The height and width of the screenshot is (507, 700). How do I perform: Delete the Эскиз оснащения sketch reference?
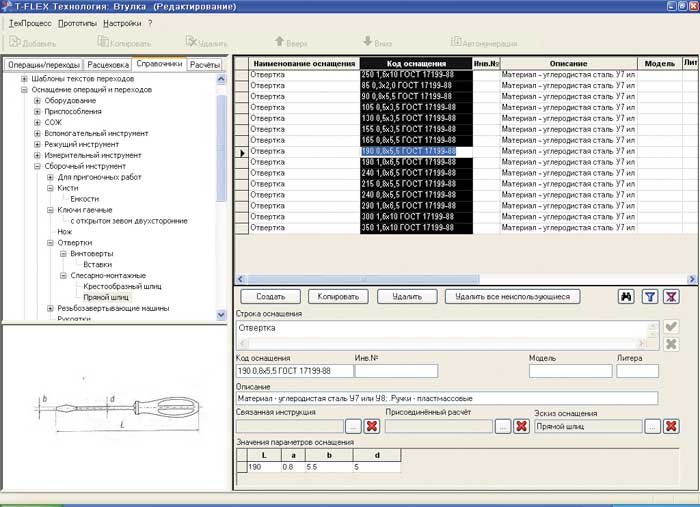(671, 426)
